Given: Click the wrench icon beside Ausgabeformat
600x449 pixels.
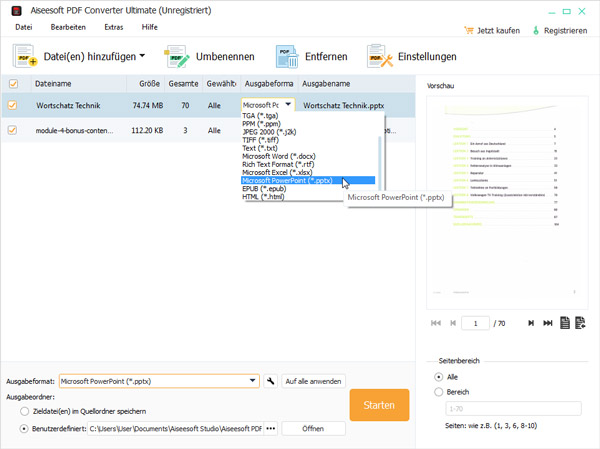Looking at the screenshot, I should 269,381.
